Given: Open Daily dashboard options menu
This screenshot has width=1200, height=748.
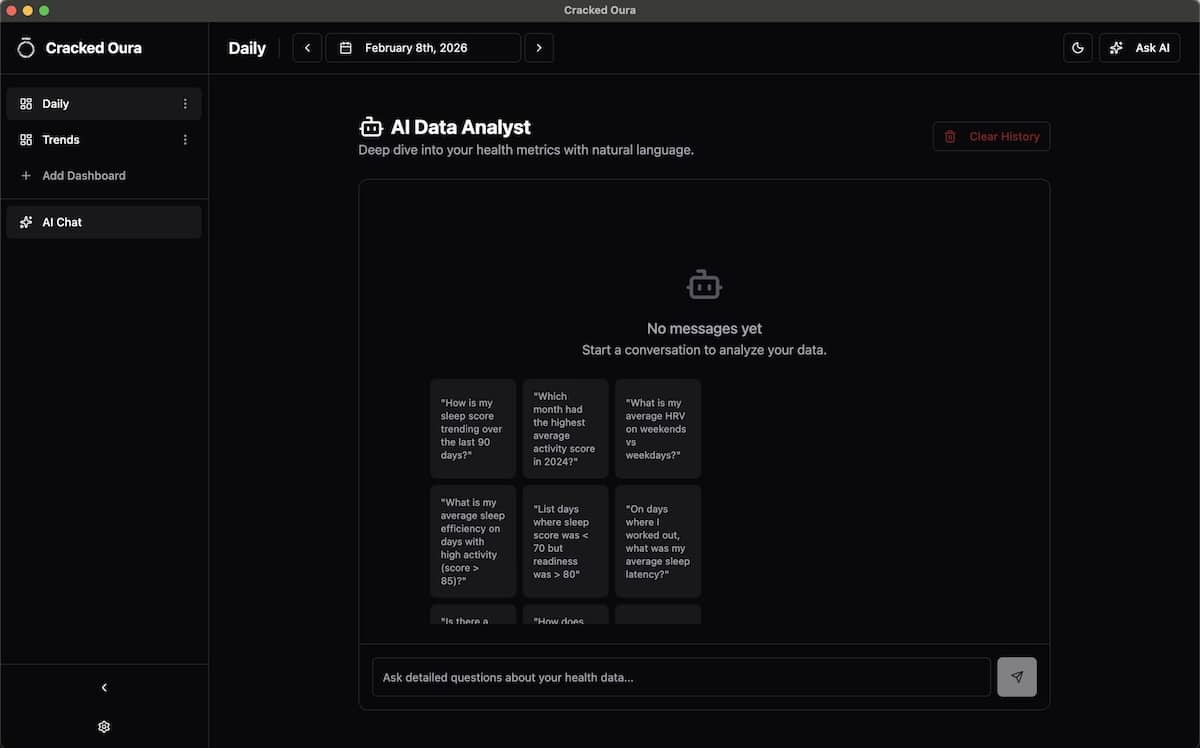Looking at the screenshot, I should [x=185, y=104].
